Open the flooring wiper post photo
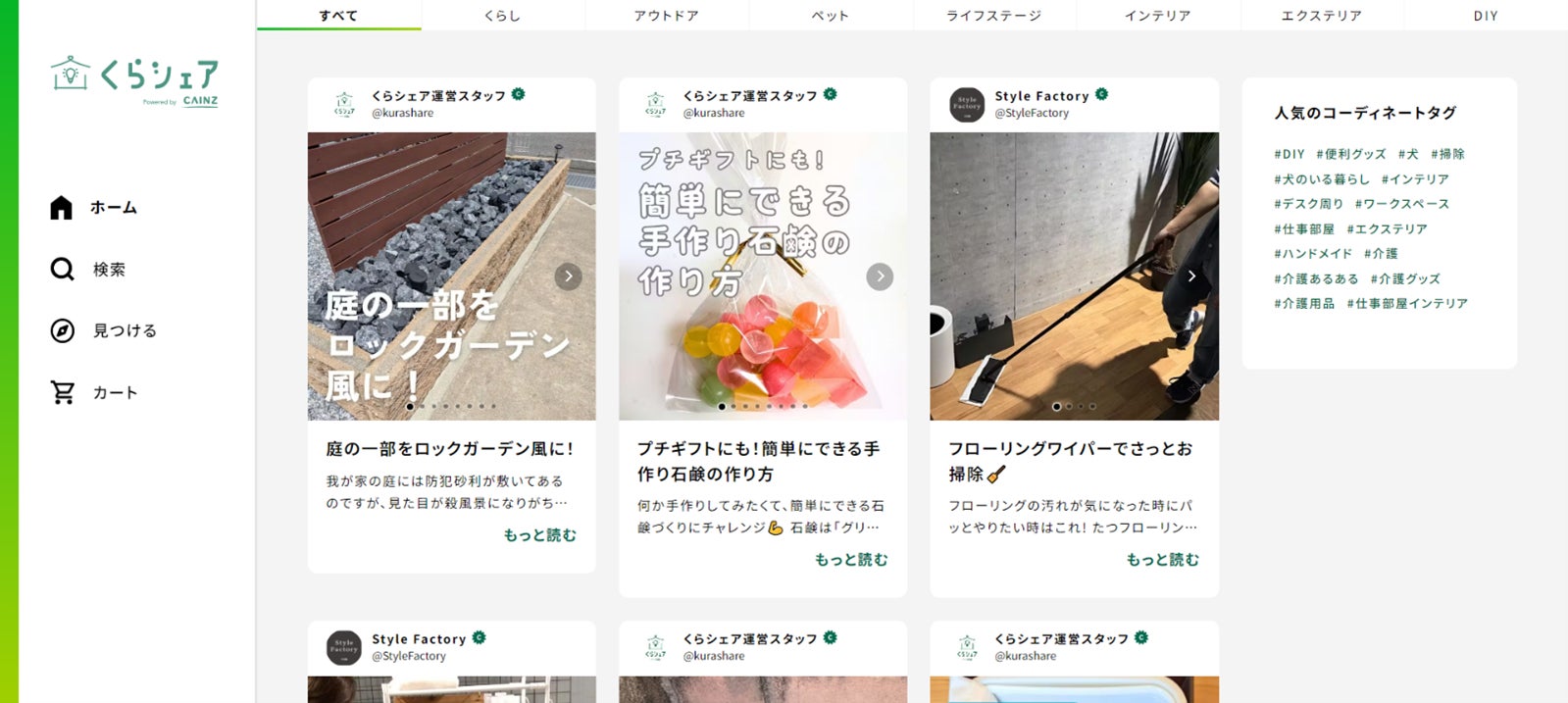Image resolution: width=1568 pixels, height=703 pixels. click(x=1074, y=276)
